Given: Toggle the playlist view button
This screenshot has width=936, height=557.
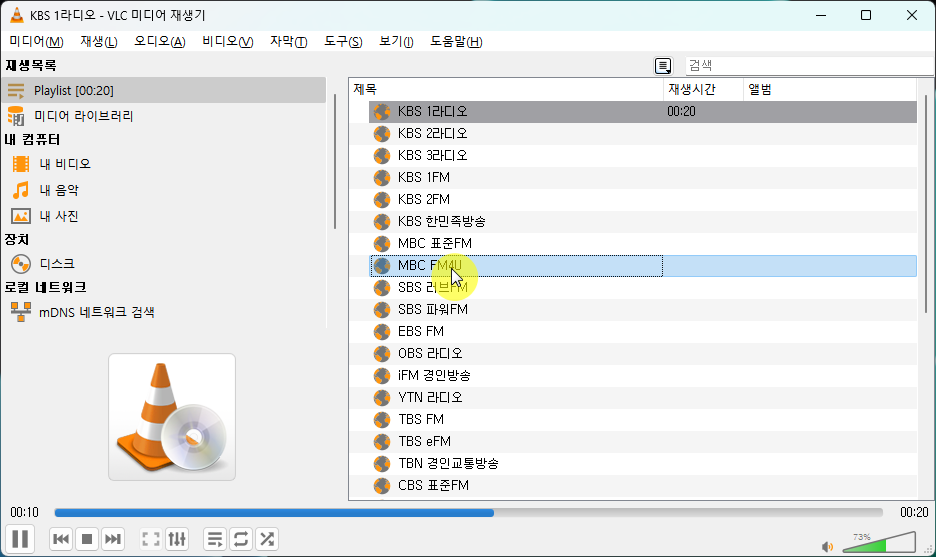Looking at the screenshot, I should 214,539.
